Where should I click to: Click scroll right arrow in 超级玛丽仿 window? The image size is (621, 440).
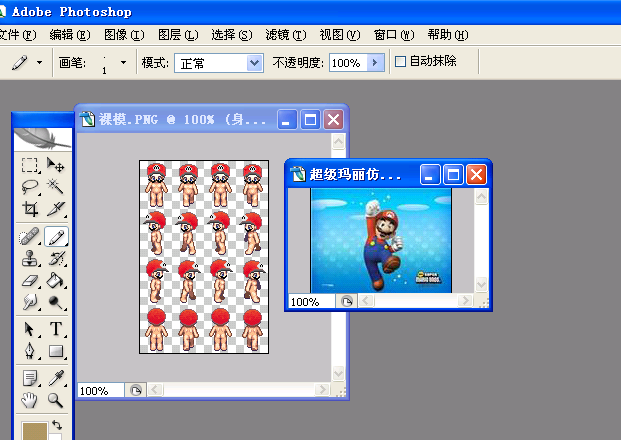(465, 301)
